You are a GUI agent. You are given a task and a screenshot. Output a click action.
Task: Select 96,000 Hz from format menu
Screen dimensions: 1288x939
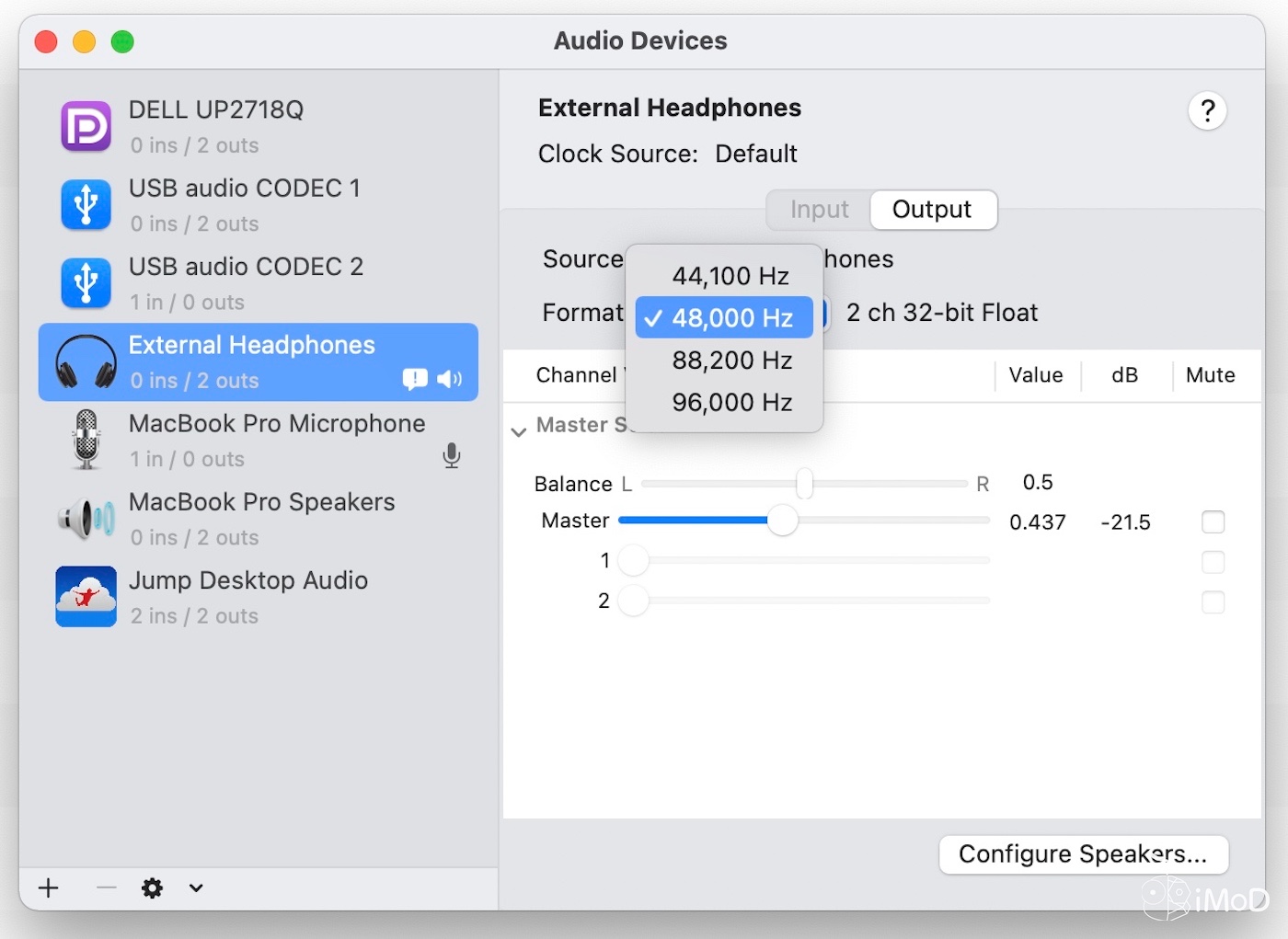[731, 403]
